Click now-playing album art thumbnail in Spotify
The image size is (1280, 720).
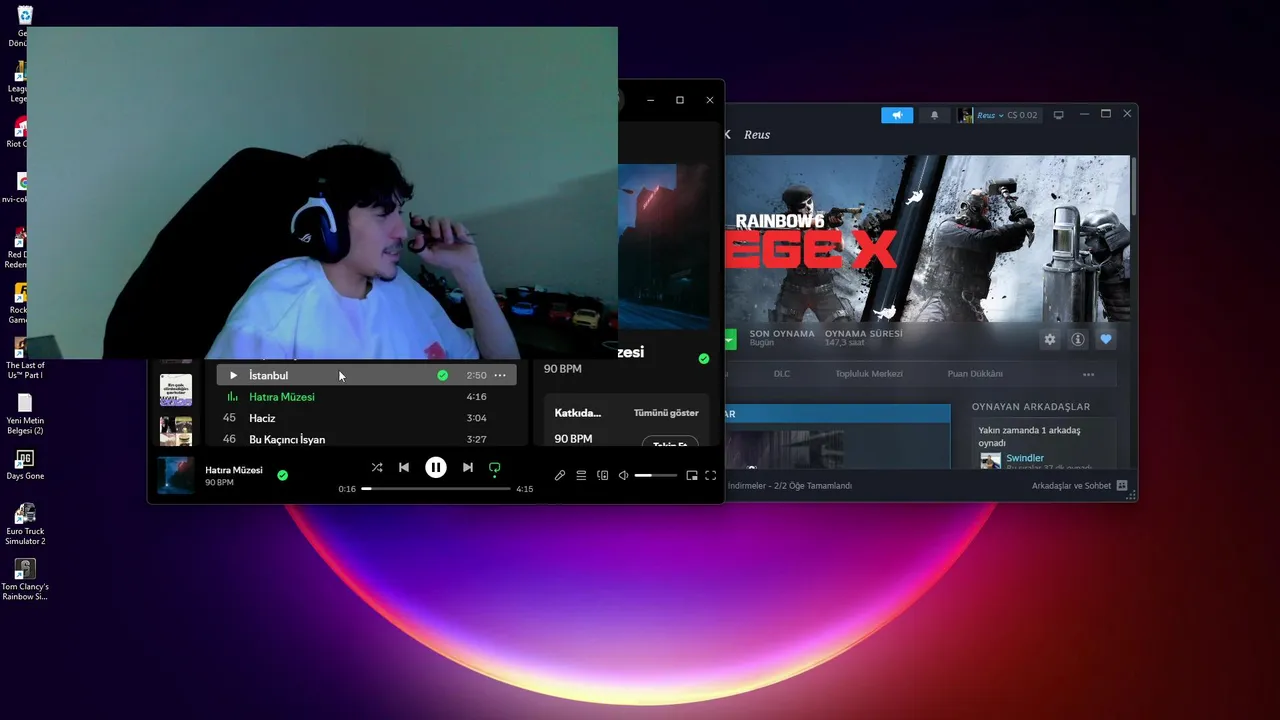point(176,475)
